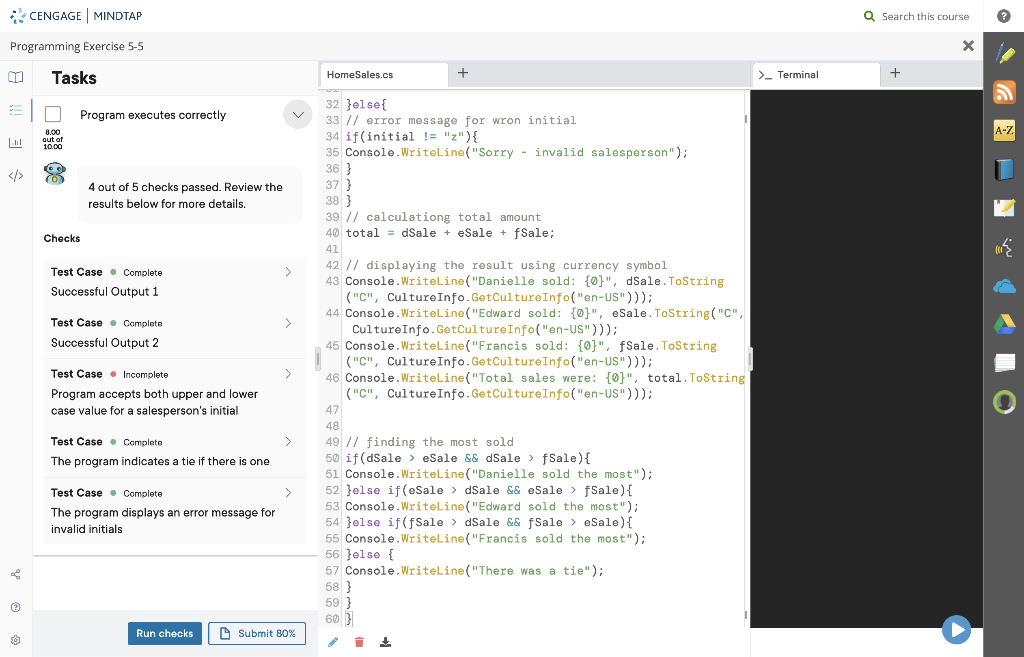Open Google Drive from the sidebar
The image size is (1024, 657).
[x=1004, y=324]
